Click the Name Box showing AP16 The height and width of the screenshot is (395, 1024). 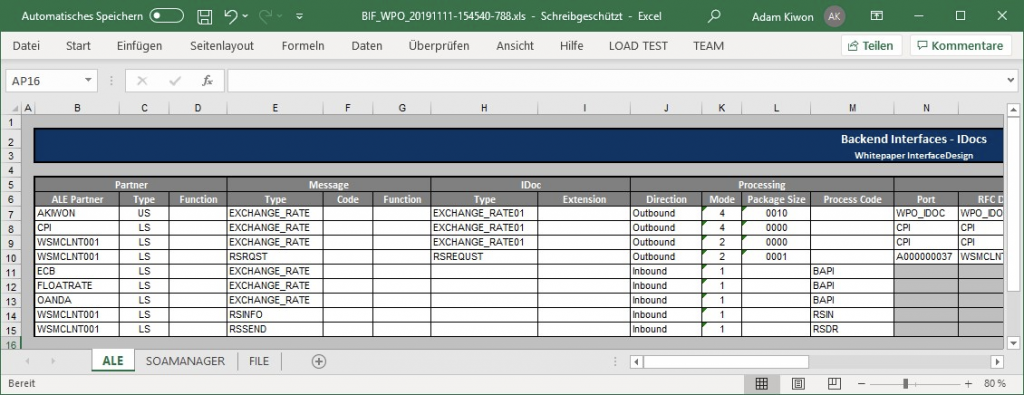44,81
